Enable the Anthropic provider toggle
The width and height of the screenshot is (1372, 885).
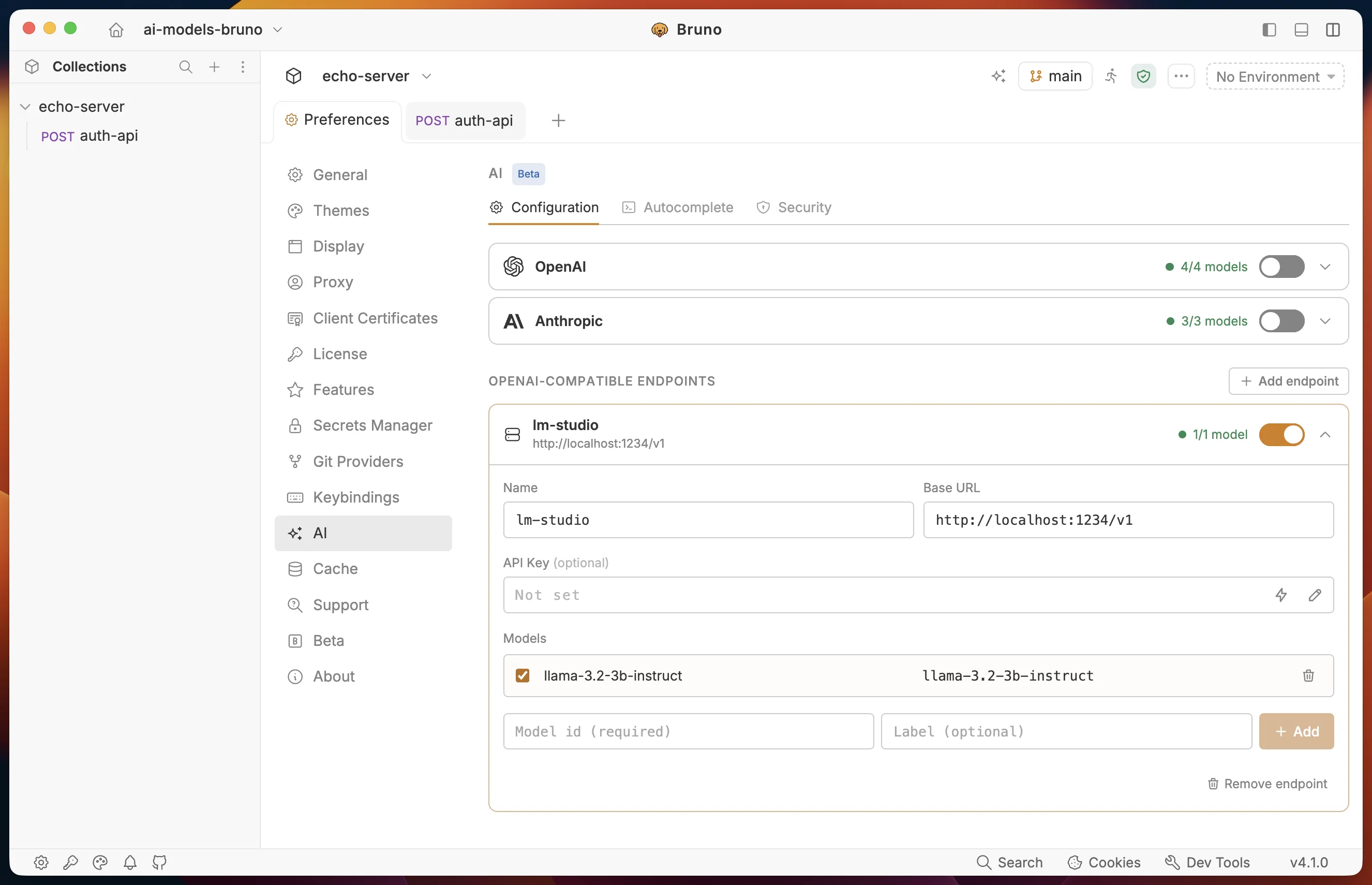click(x=1282, y=321)
